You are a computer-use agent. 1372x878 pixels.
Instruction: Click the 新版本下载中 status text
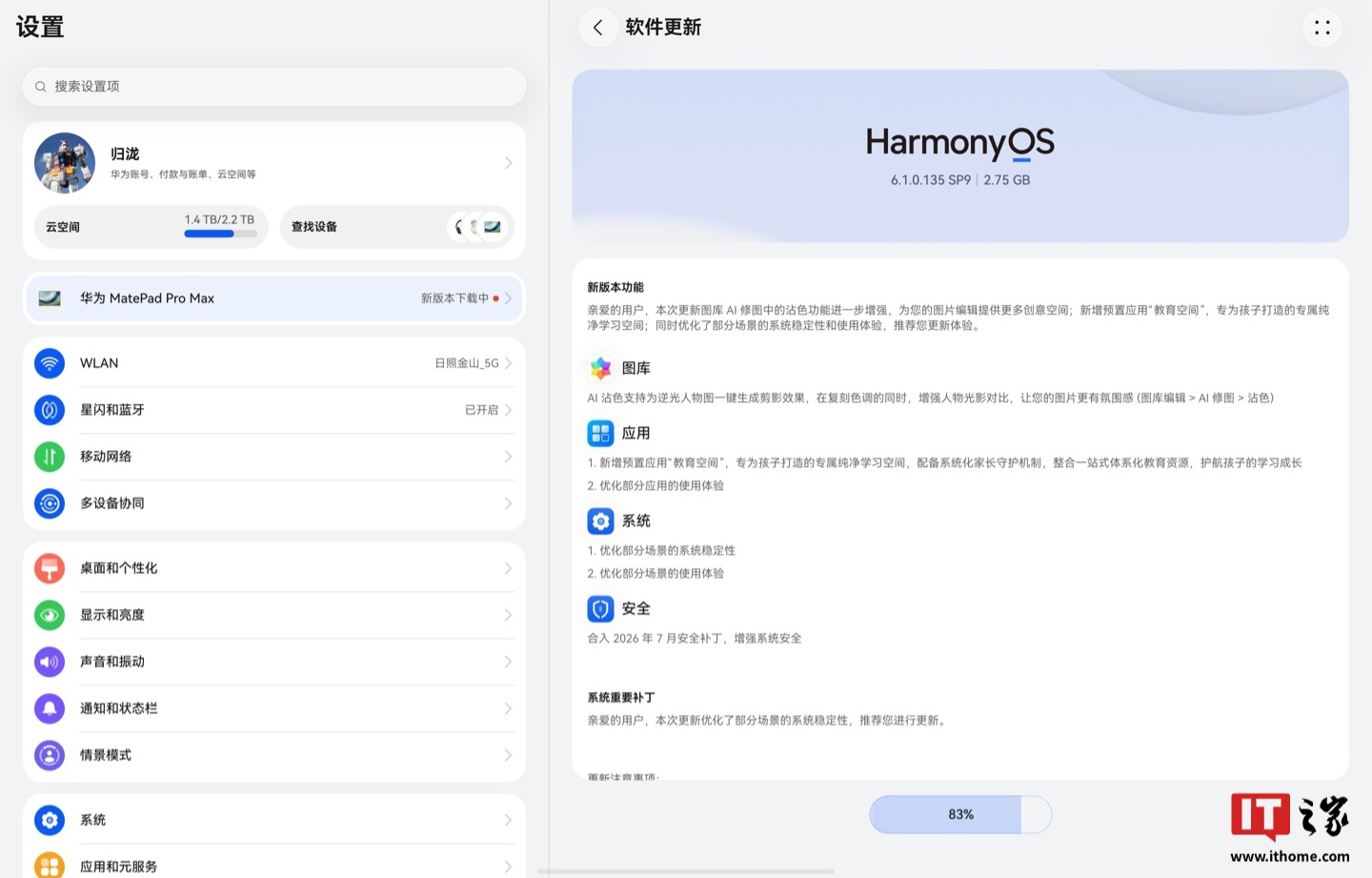454,298
